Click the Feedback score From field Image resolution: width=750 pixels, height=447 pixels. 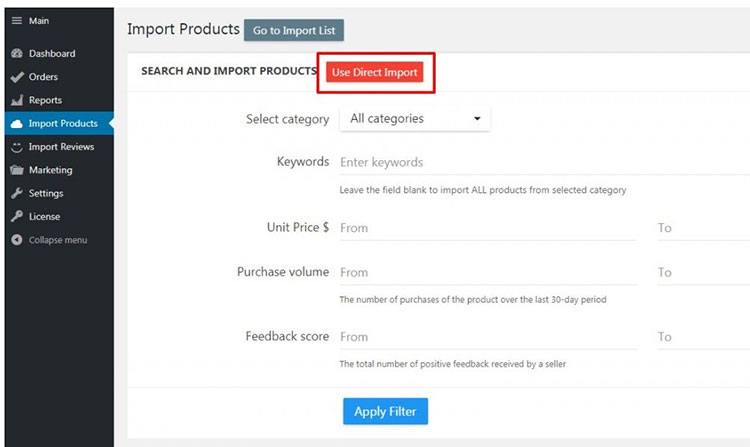pyautogui.click(x=487, y=337)
